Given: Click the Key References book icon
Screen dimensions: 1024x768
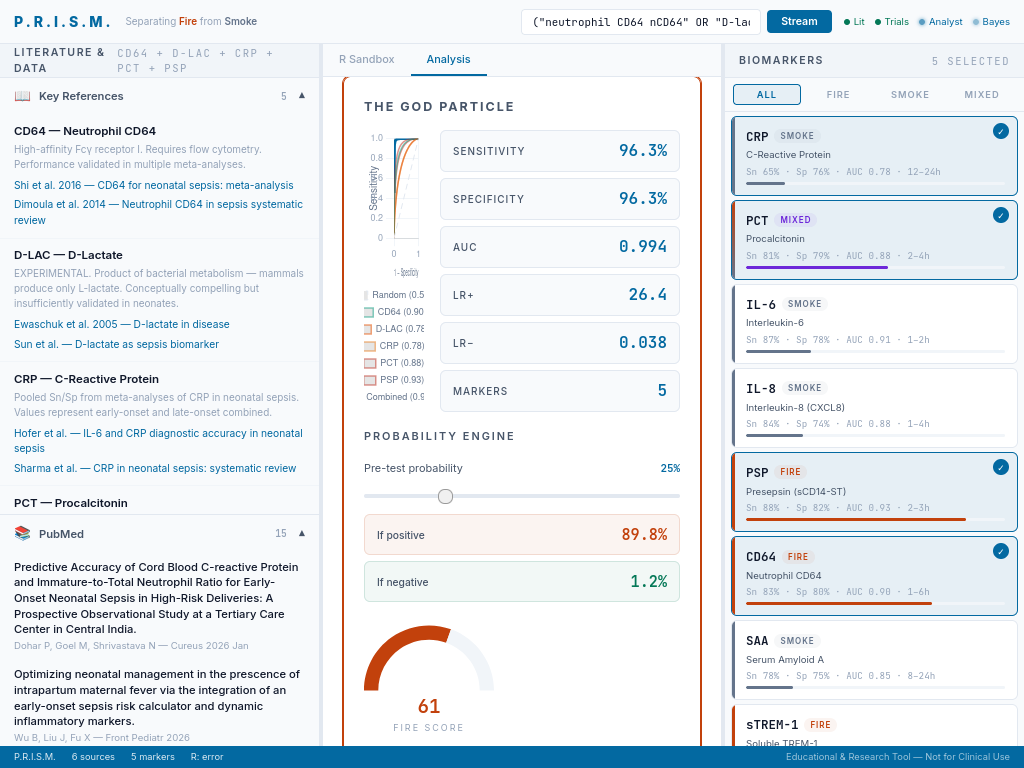Looking at the screenshot, I should pyautogui.click(x=22, y=96).
